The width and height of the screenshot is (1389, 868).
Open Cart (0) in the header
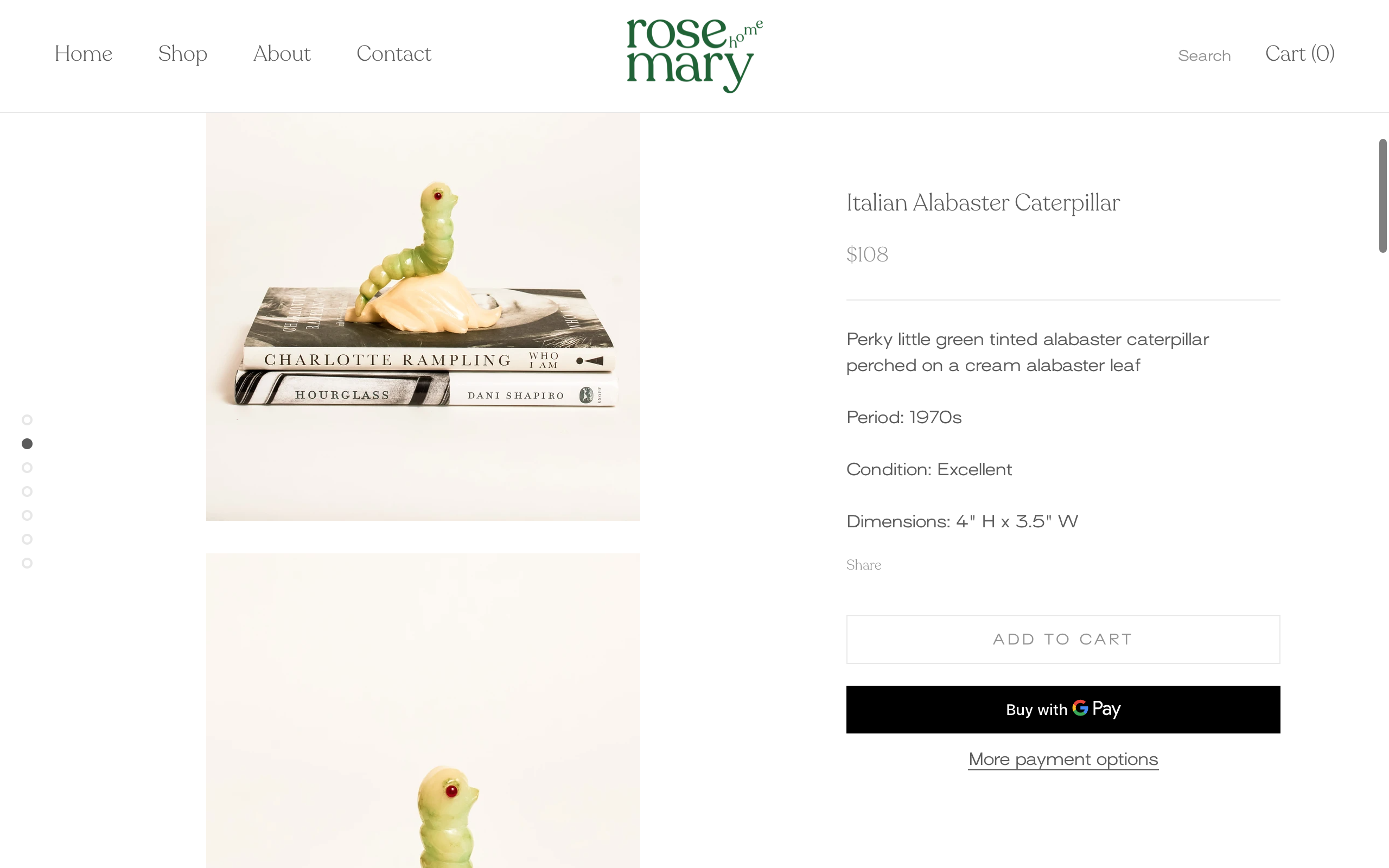click(x=1300, y=53)
